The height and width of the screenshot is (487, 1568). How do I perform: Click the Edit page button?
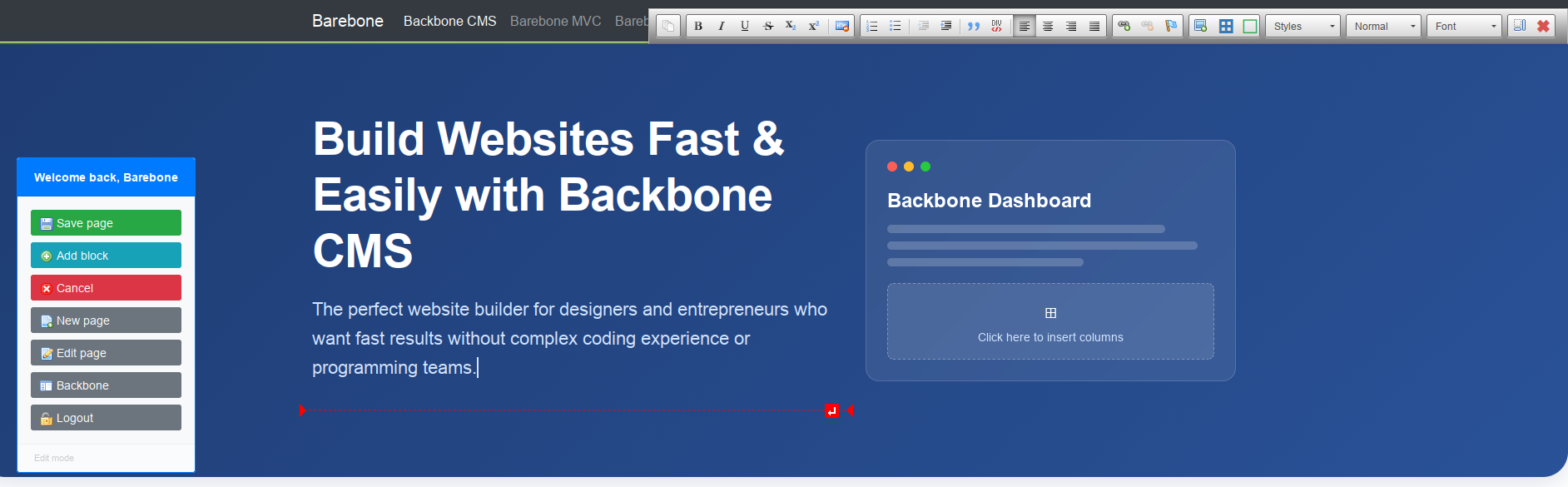point(106,353)
